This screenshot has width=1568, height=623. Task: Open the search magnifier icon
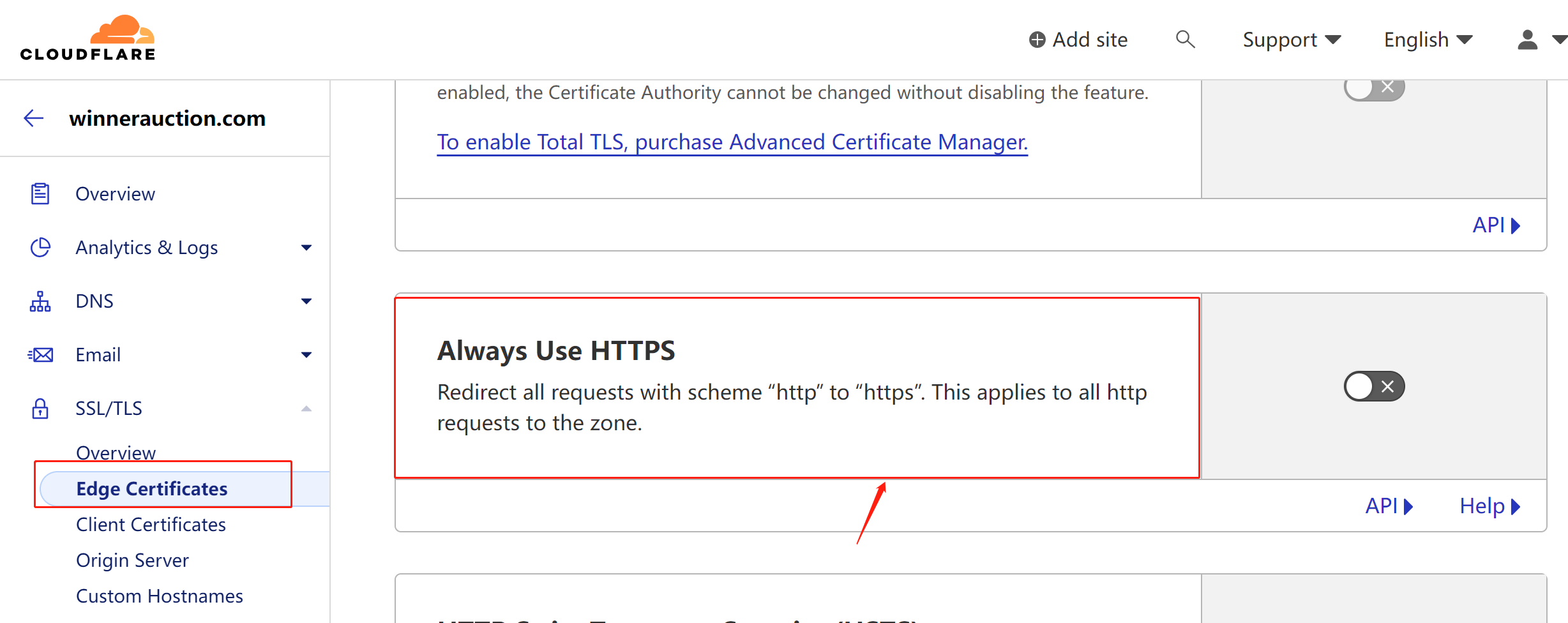point(1185,40)
